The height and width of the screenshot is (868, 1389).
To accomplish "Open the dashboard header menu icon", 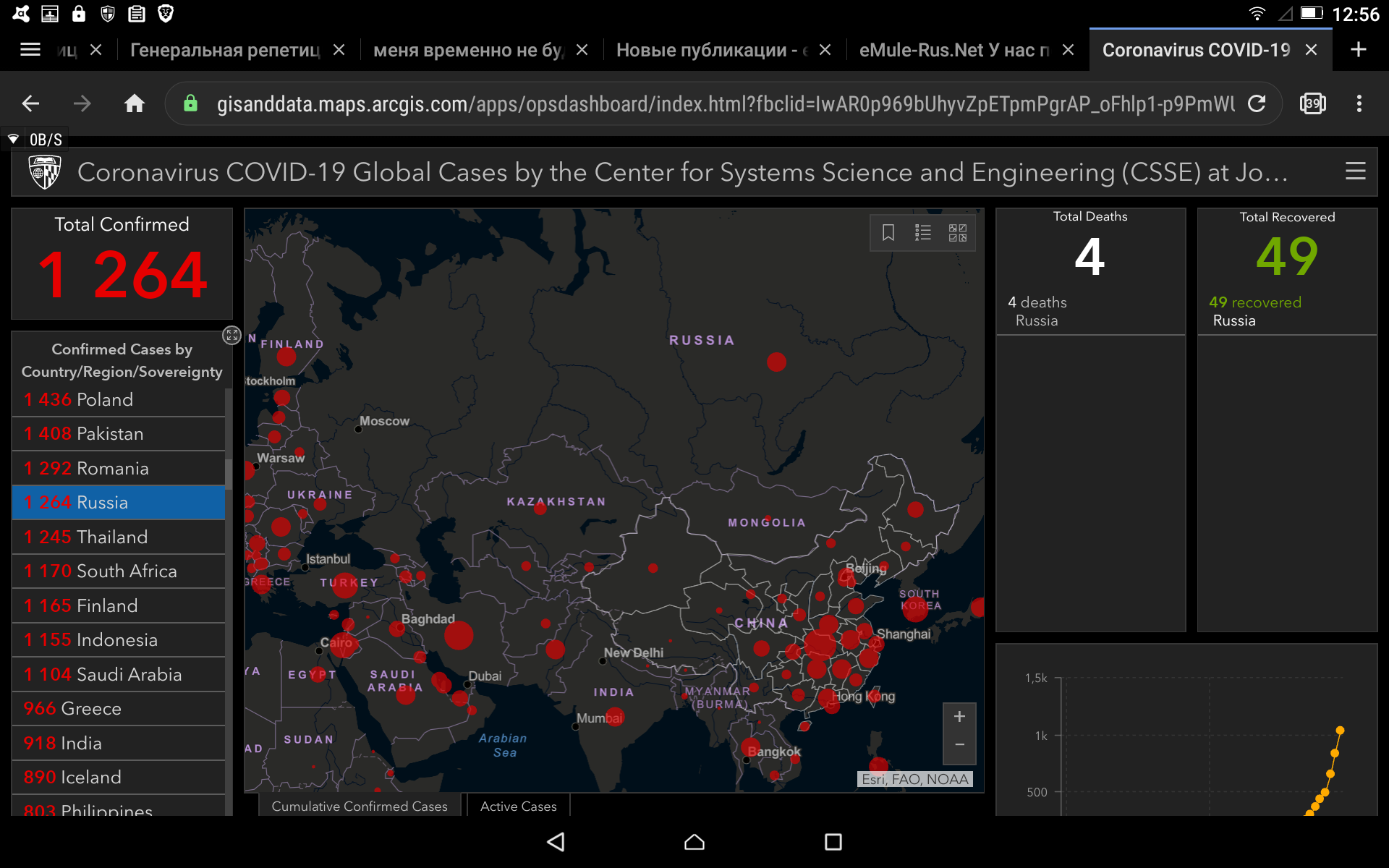I will 1355,171.
